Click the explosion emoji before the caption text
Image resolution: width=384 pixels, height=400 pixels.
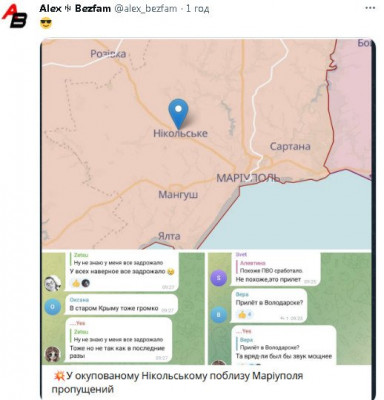(59, 376)
